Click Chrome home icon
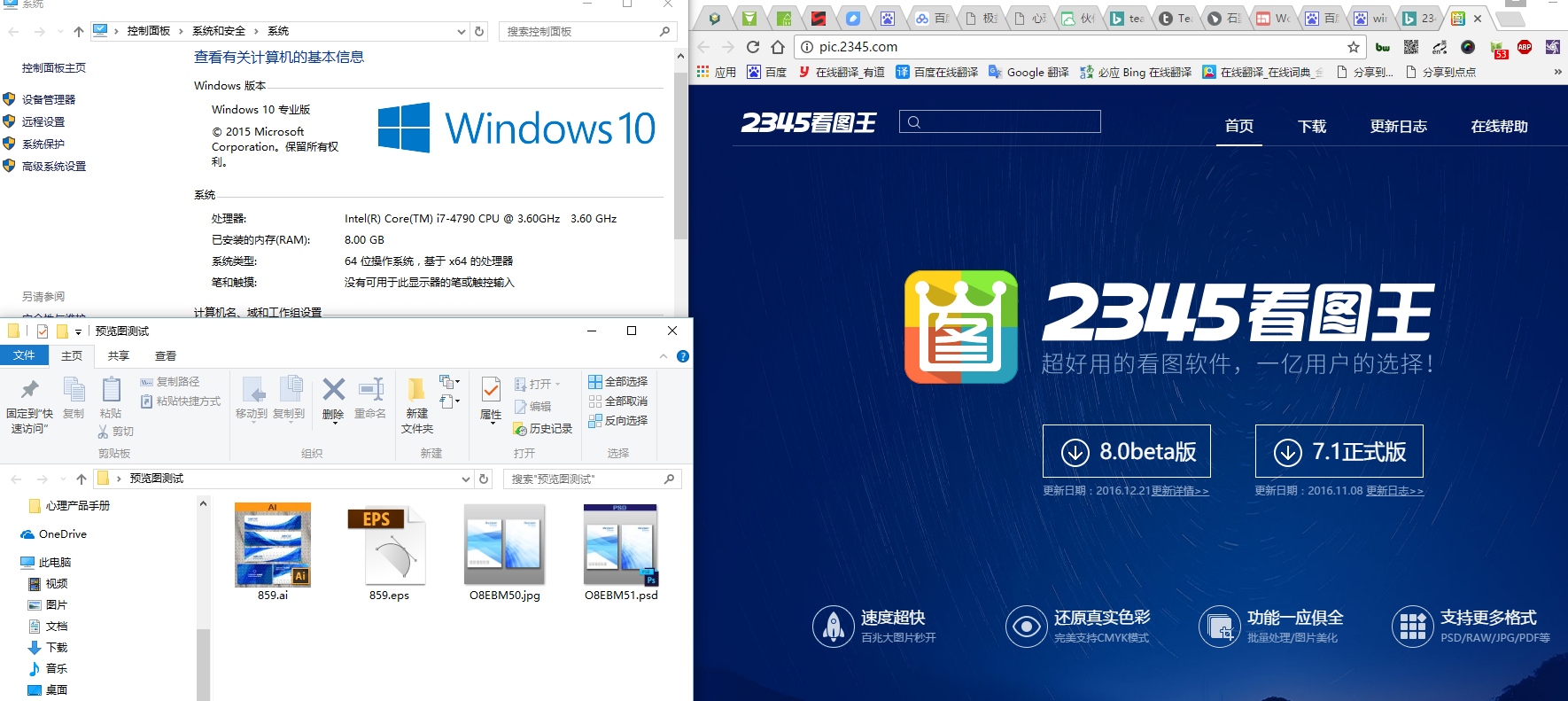Screen dimensions: 1568x701 point(778,47)
